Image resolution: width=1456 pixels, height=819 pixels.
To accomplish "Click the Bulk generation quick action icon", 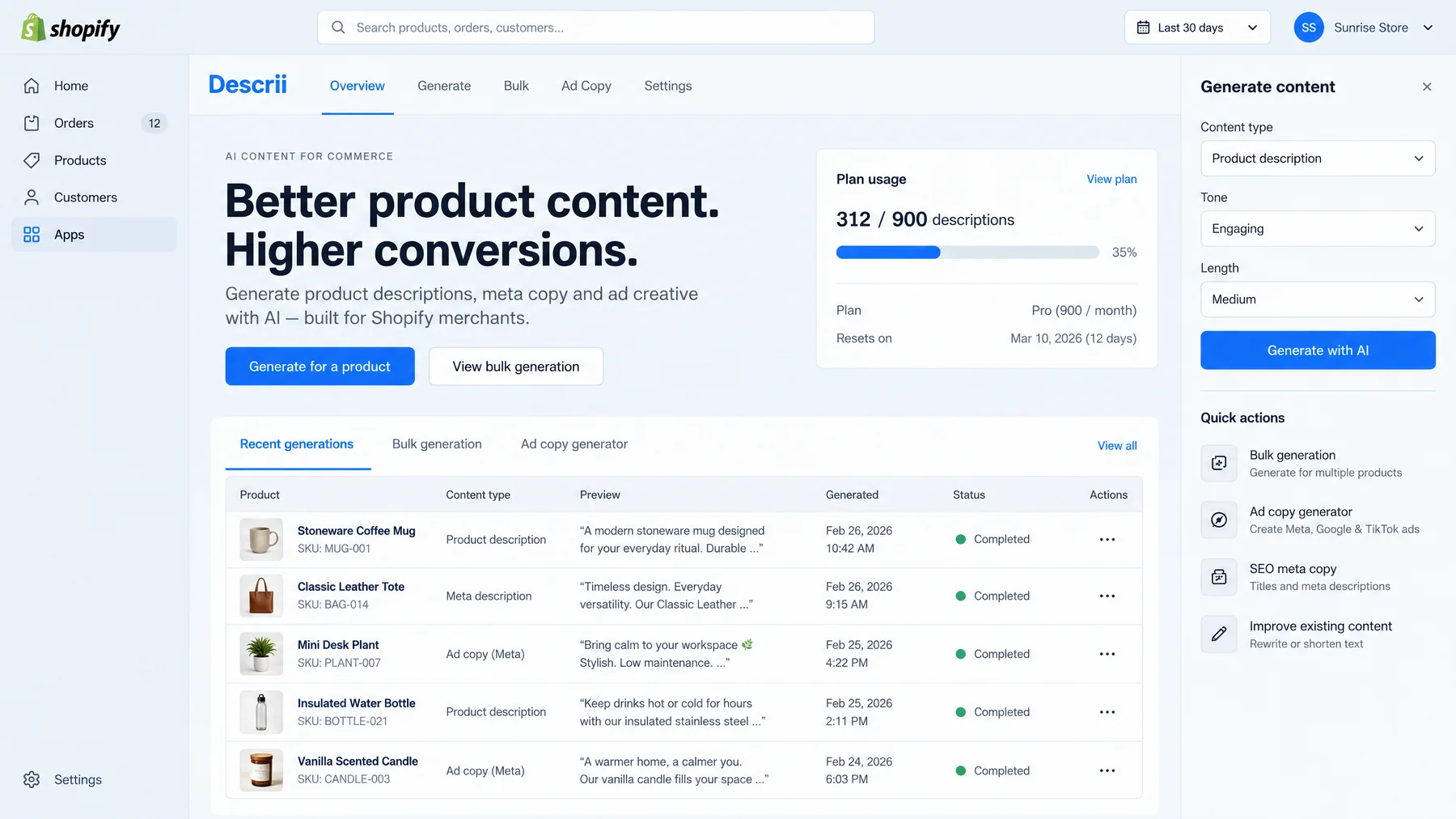I will pos(1219,463).
